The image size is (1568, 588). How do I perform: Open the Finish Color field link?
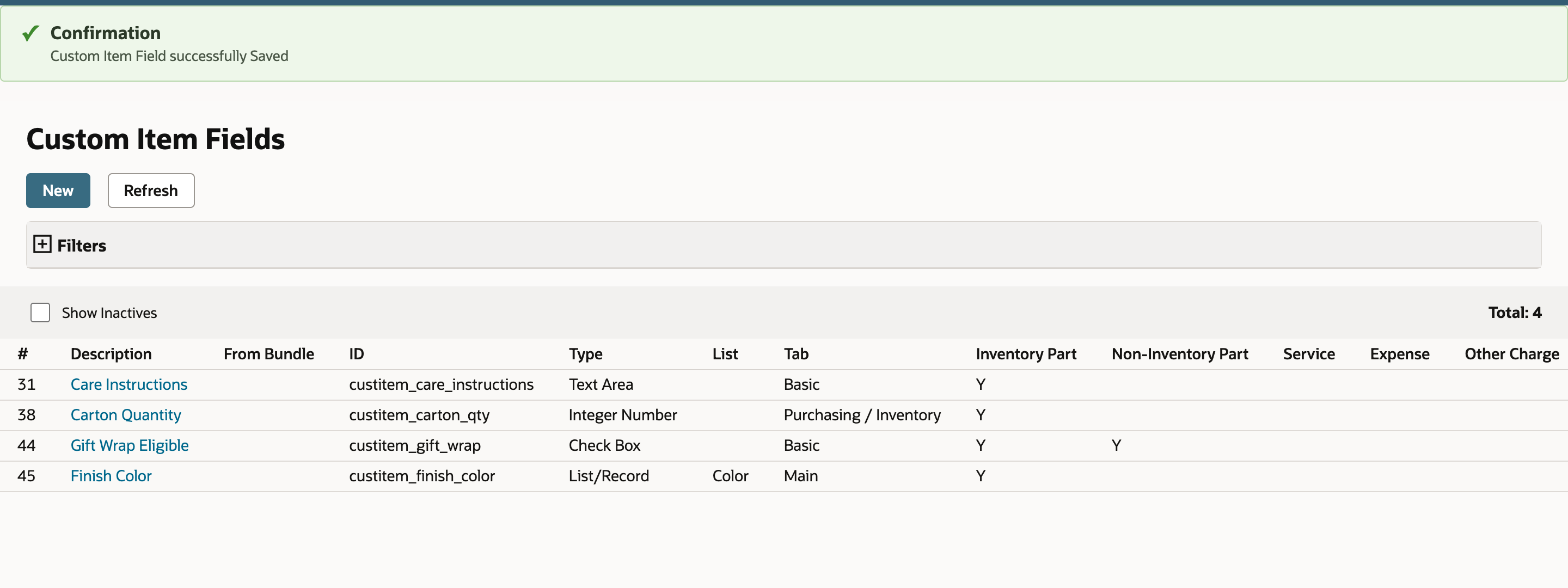click(x=111, y=476)
